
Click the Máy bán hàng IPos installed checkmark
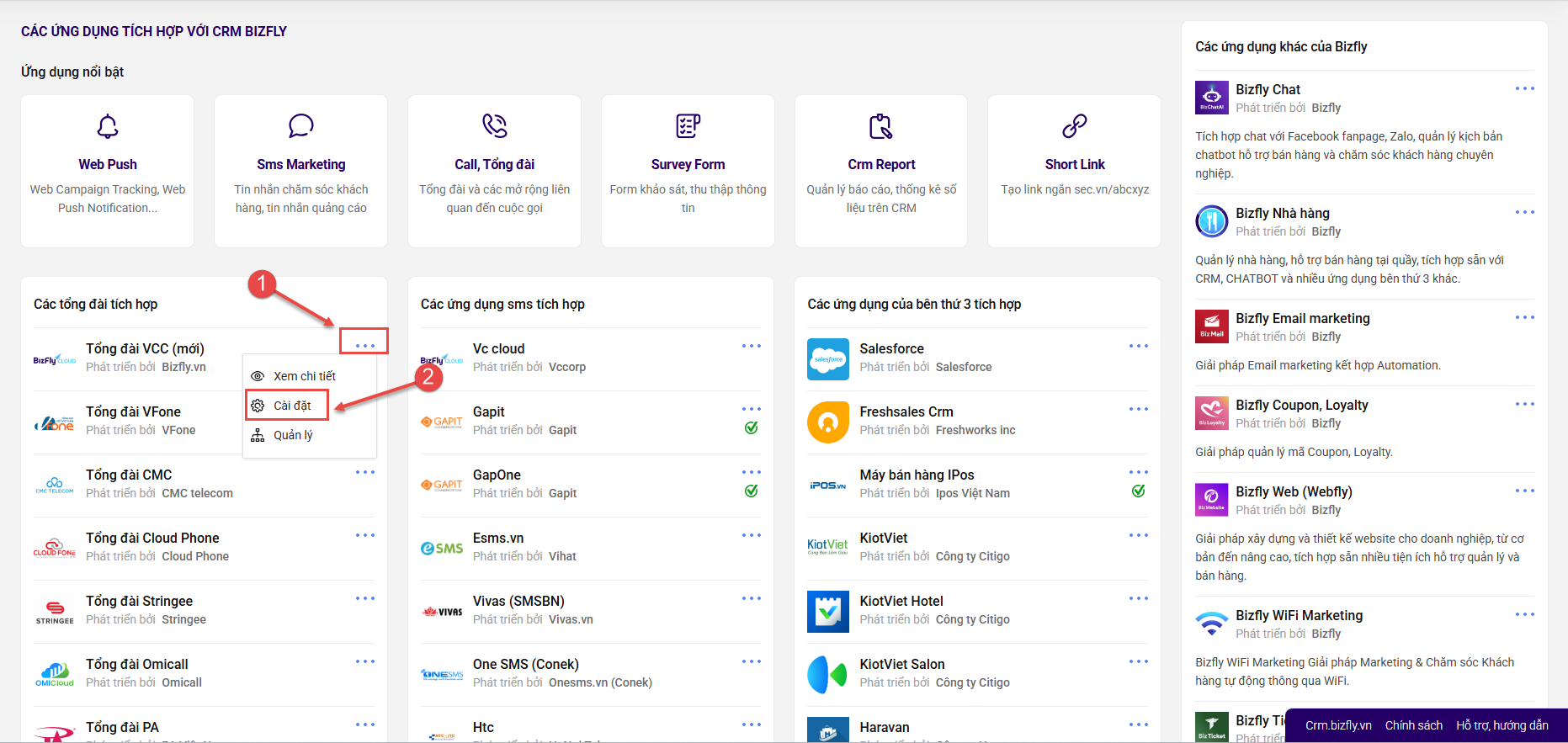[x=1139, y=491]
